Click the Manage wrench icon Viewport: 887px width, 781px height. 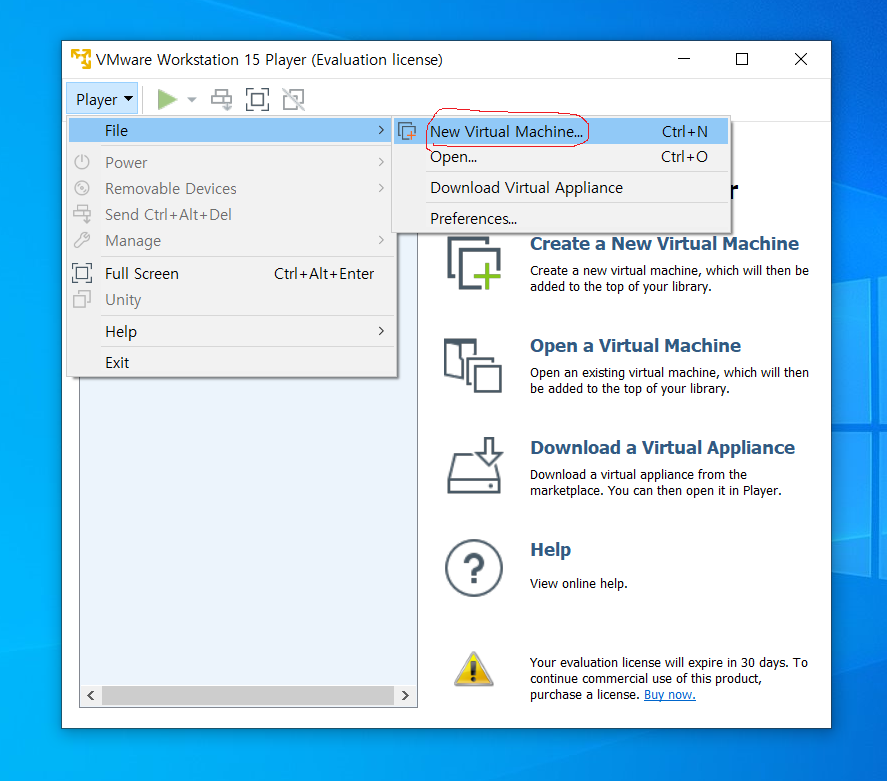[82, 240]
